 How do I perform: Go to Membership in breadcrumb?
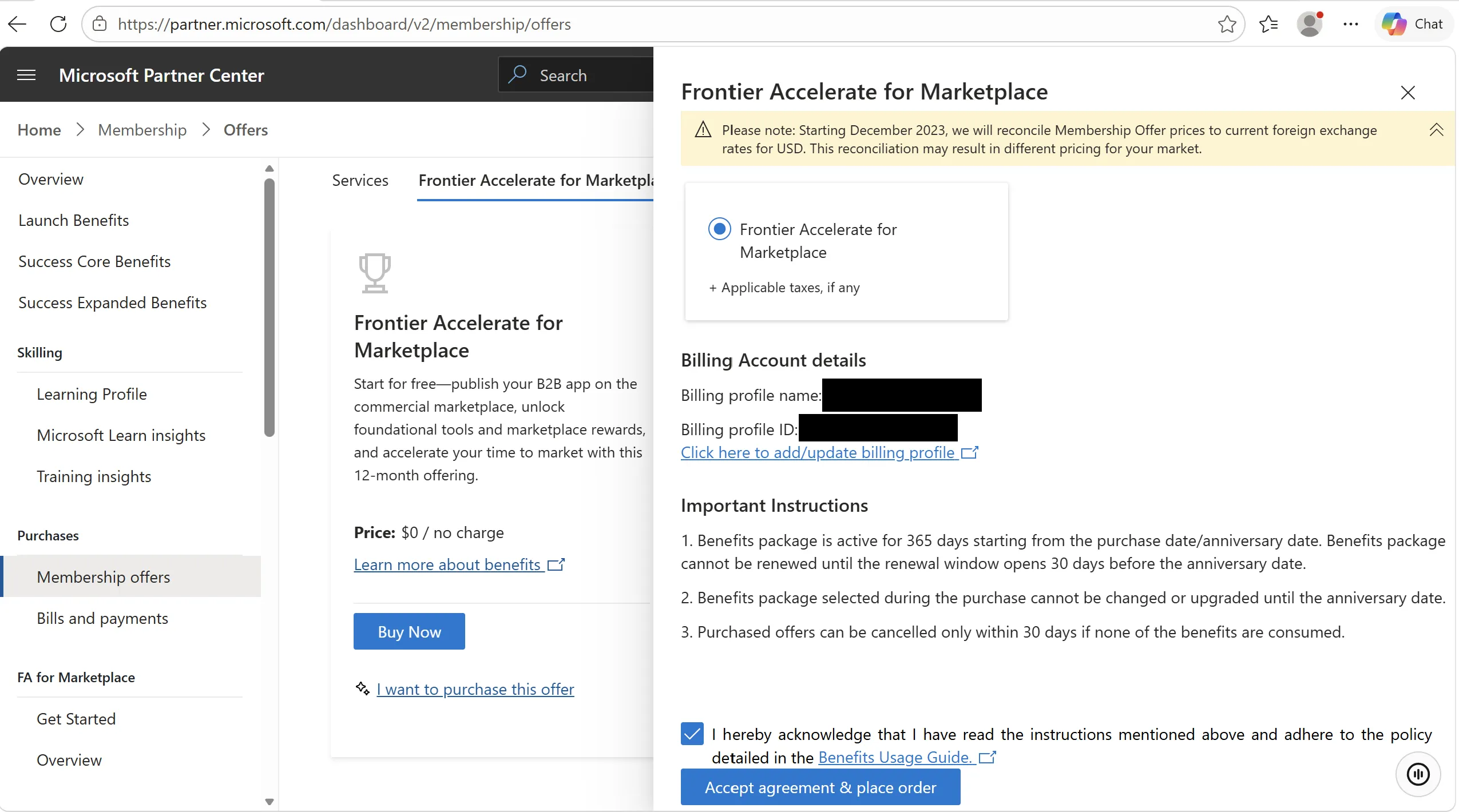pyautogui.click(x=142, y=130)
